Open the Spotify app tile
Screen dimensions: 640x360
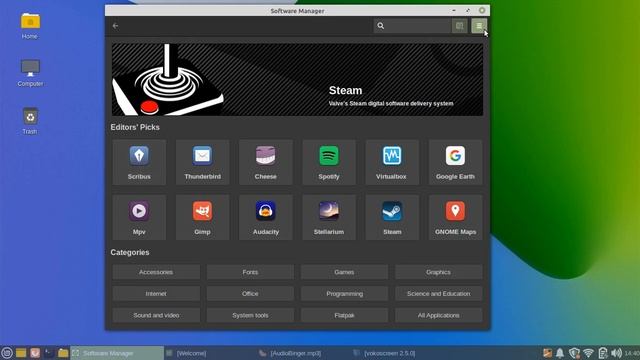(329, 162)
